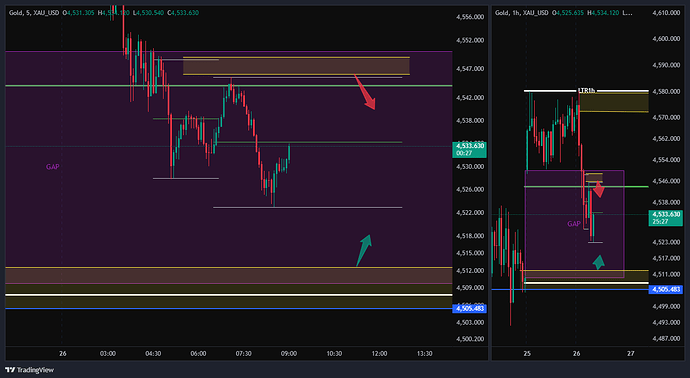Click the 27 date label on 1h chart
The width and height of the screenshot is (690, 378).
(631, 353)
